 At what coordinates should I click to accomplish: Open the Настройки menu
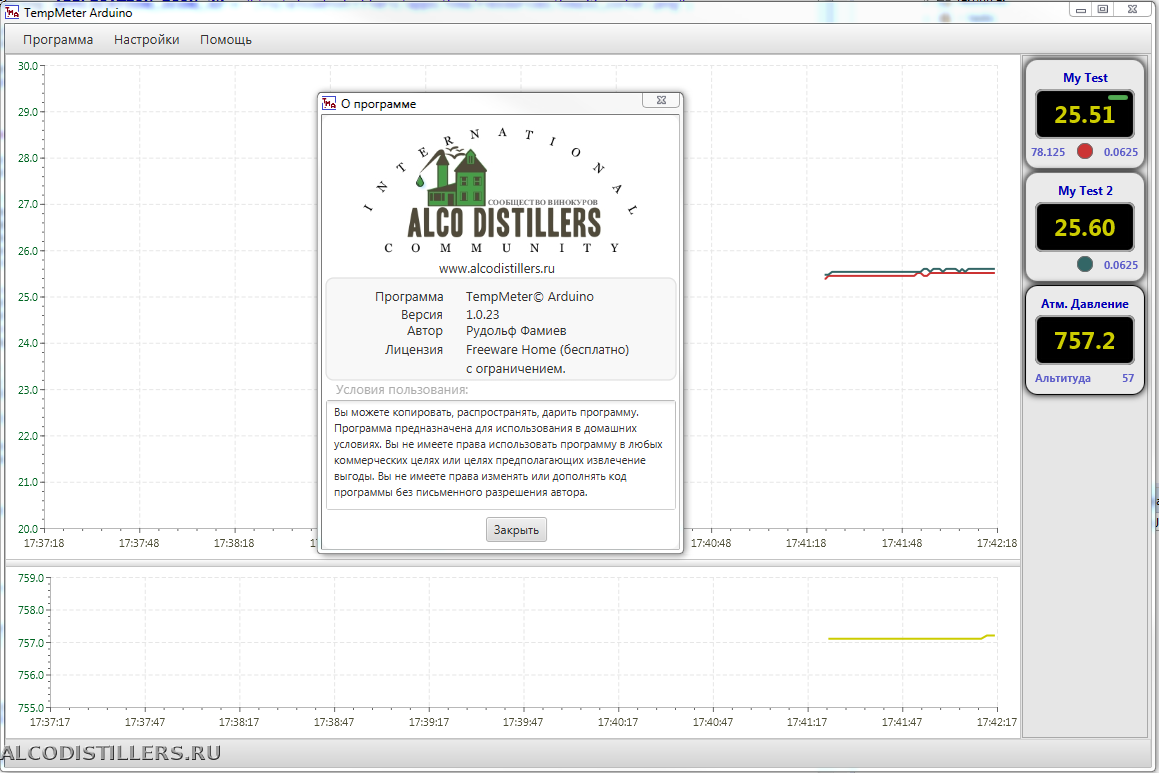click(146, 40)
